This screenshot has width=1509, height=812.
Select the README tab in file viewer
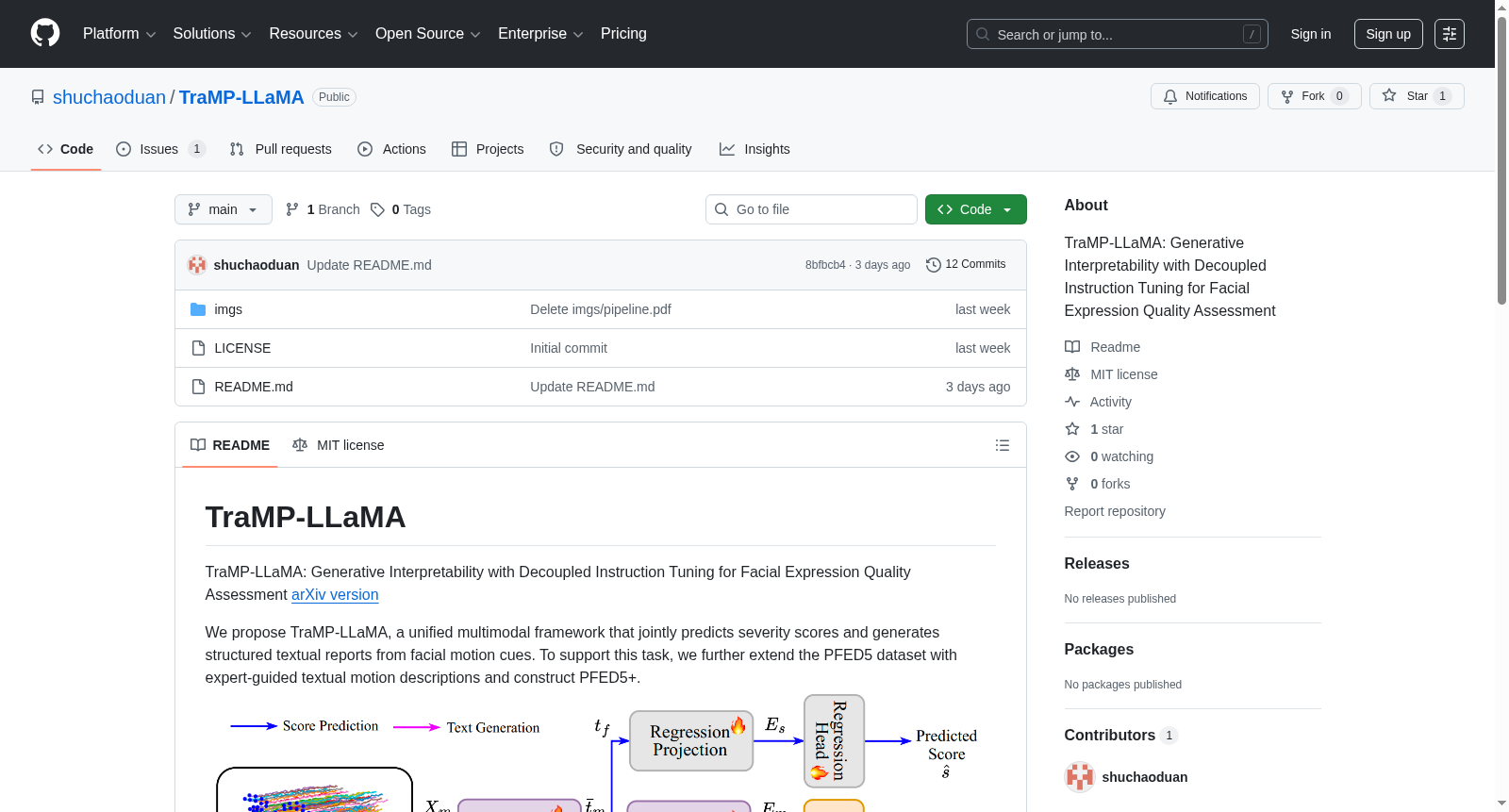(230, 445)
